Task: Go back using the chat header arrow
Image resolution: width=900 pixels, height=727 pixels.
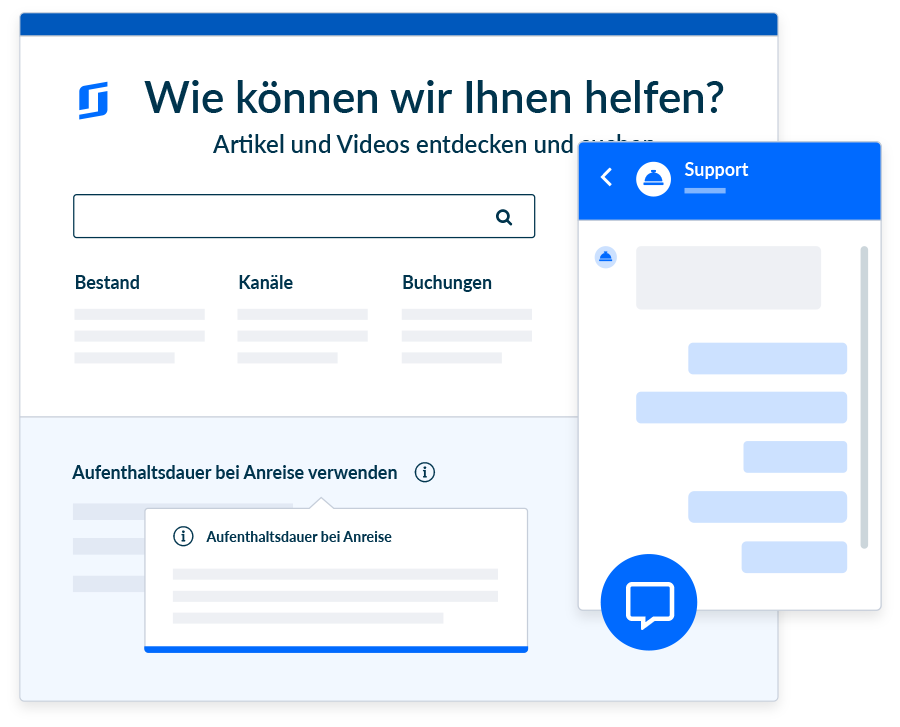Action: click(606, 178)
